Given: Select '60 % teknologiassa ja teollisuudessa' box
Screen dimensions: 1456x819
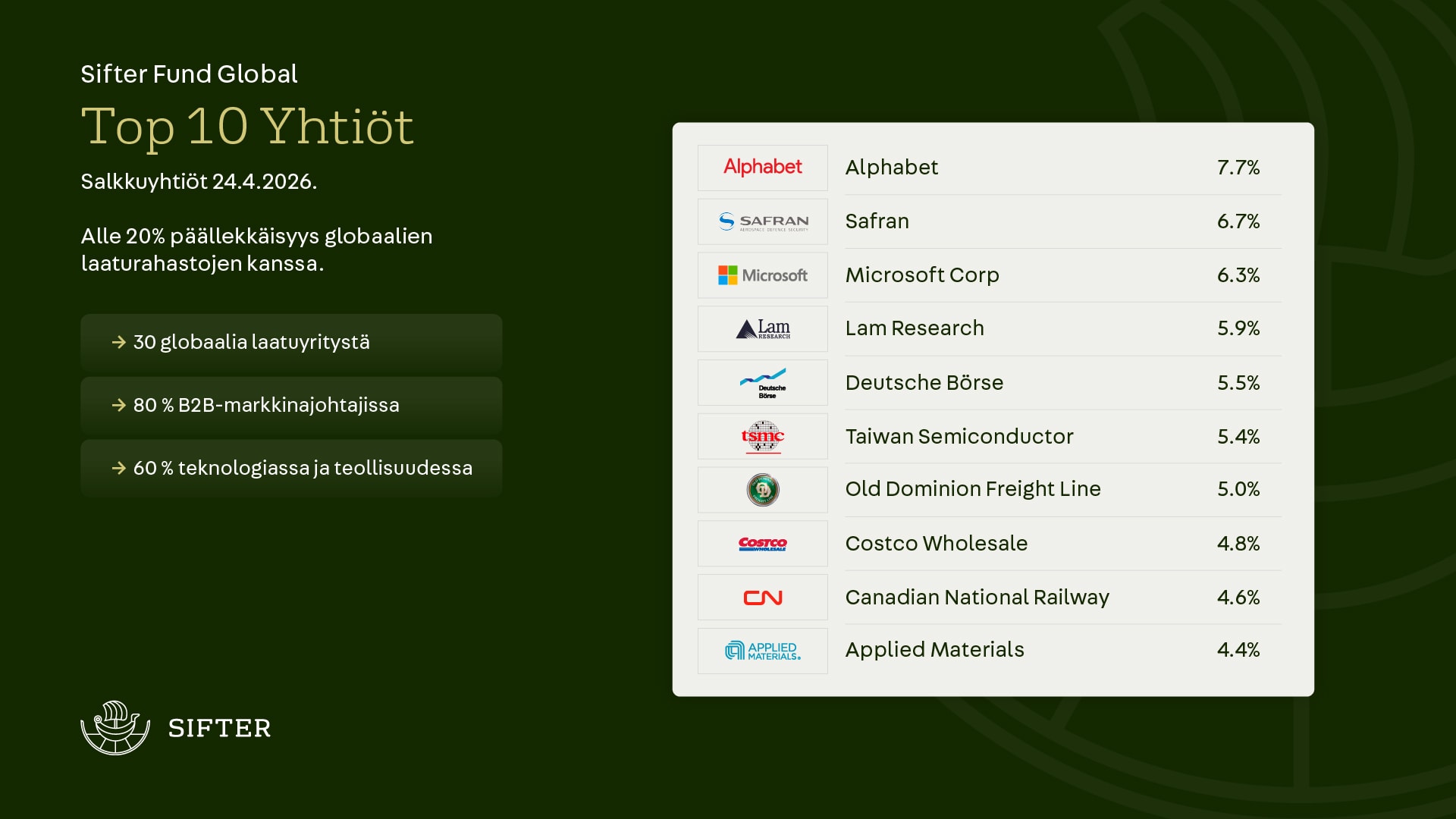Looking at the screenshot, I should (x=291, y=468).
